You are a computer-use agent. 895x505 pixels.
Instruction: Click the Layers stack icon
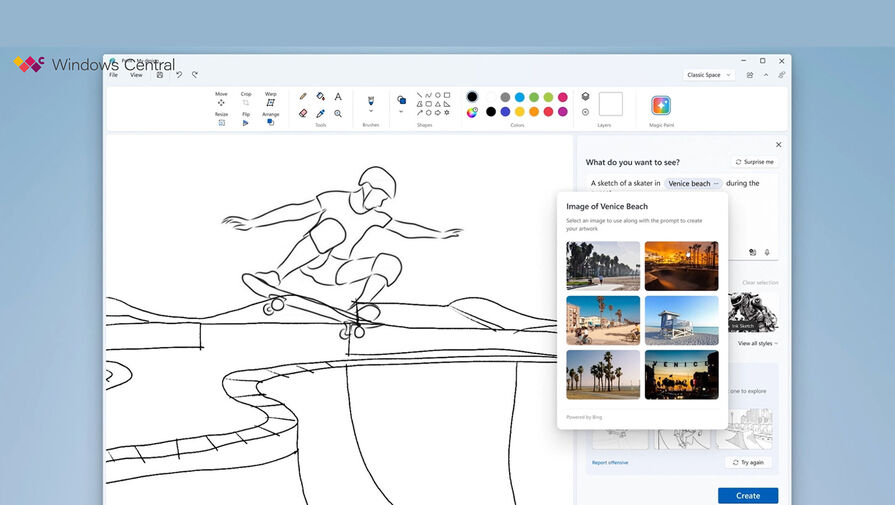click(x=585, y=96)
